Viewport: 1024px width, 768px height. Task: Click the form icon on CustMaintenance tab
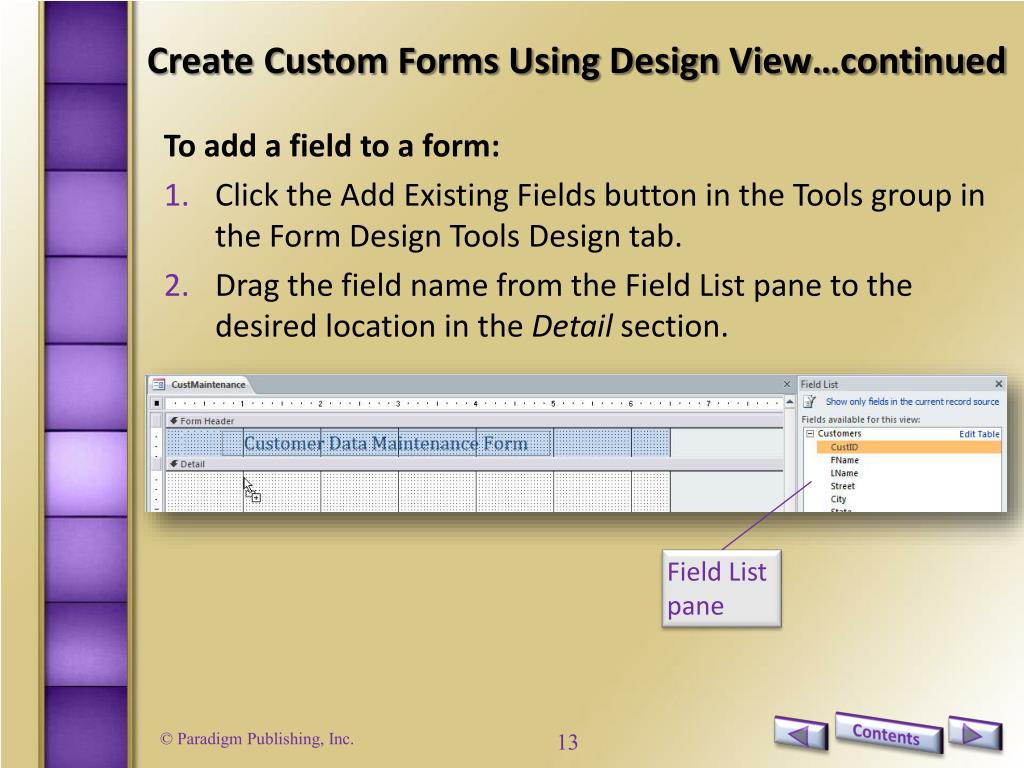159,385
